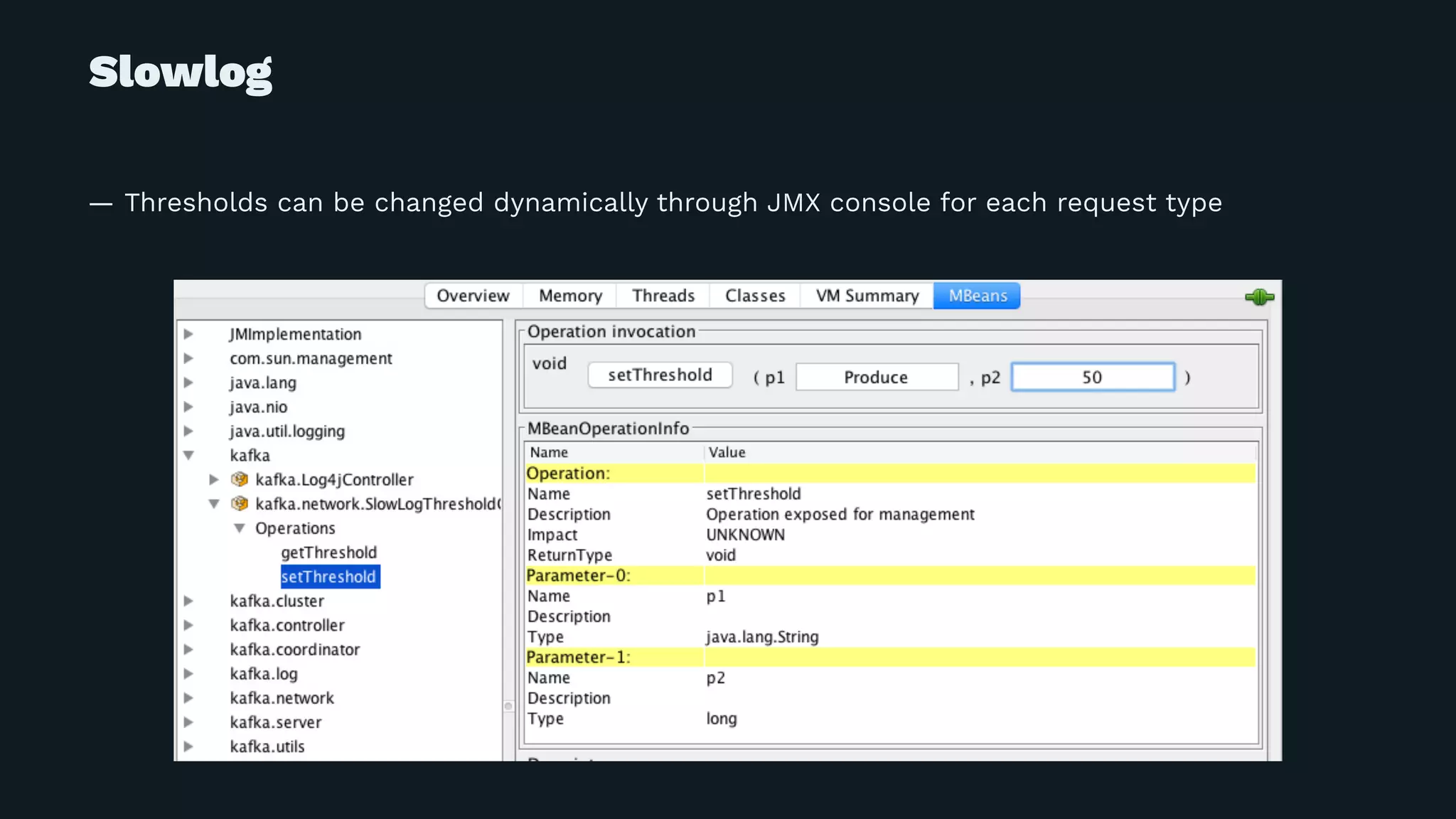Expand the java.util.logging node
Viewport: 1456px width, 819px height.
(188, 430)
